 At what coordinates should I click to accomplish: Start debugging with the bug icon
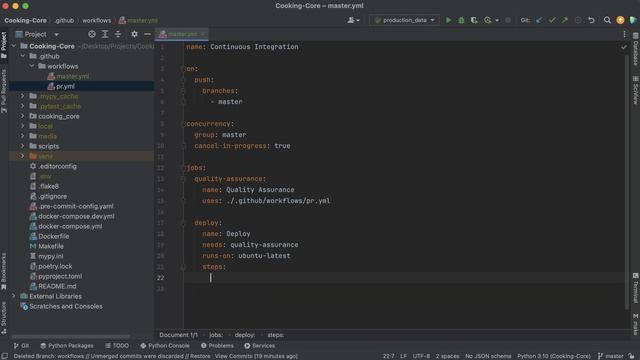point(461,20)
